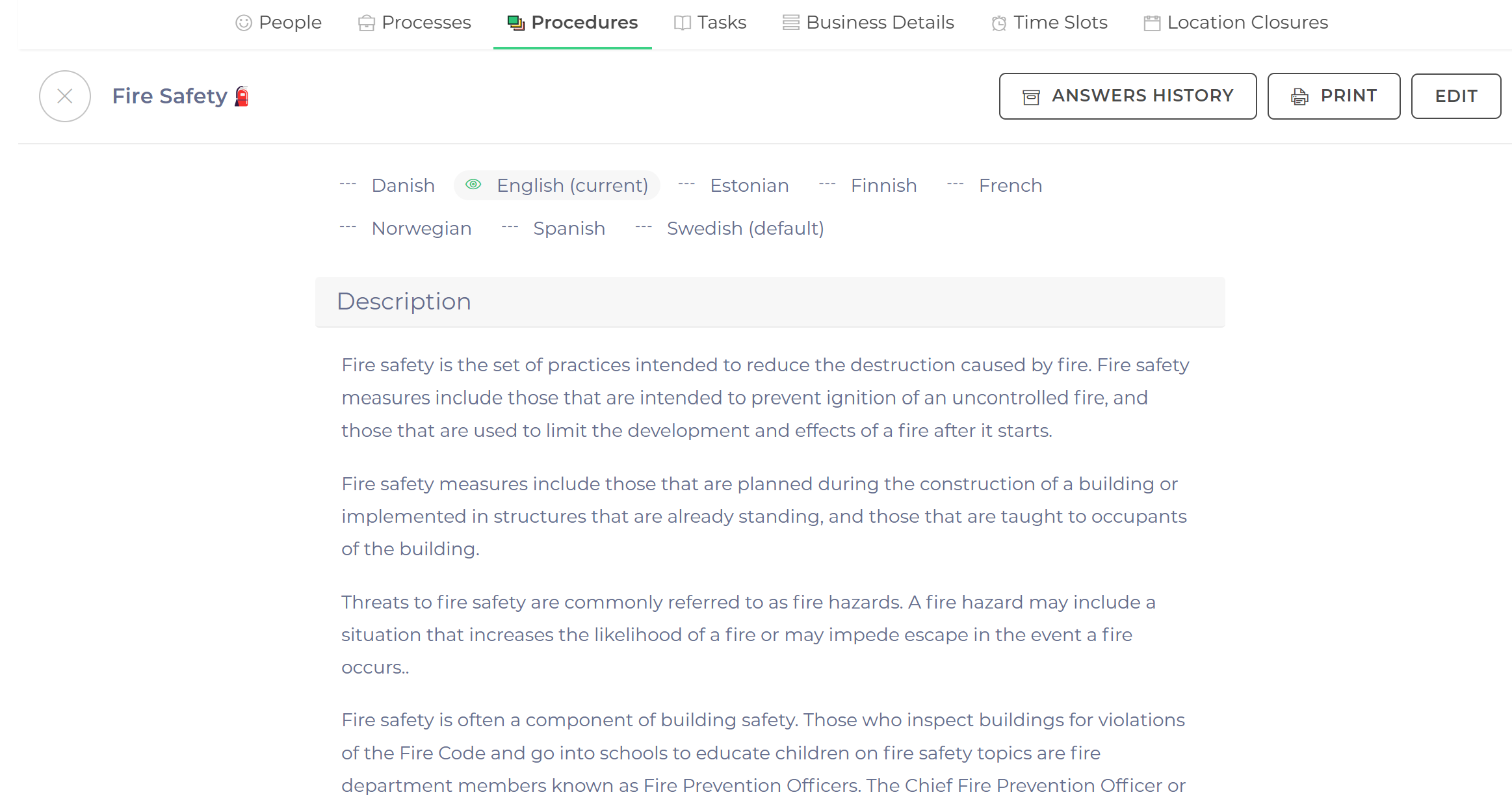This screenshot has width=1512, height=801.
Task: Switch language to Swedish (default)
Action: point(745,228)
